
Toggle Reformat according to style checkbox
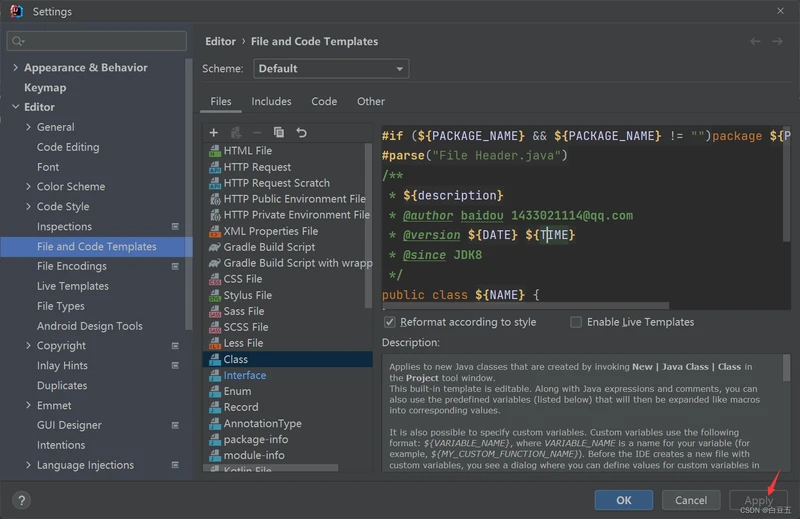pos(390,322)
